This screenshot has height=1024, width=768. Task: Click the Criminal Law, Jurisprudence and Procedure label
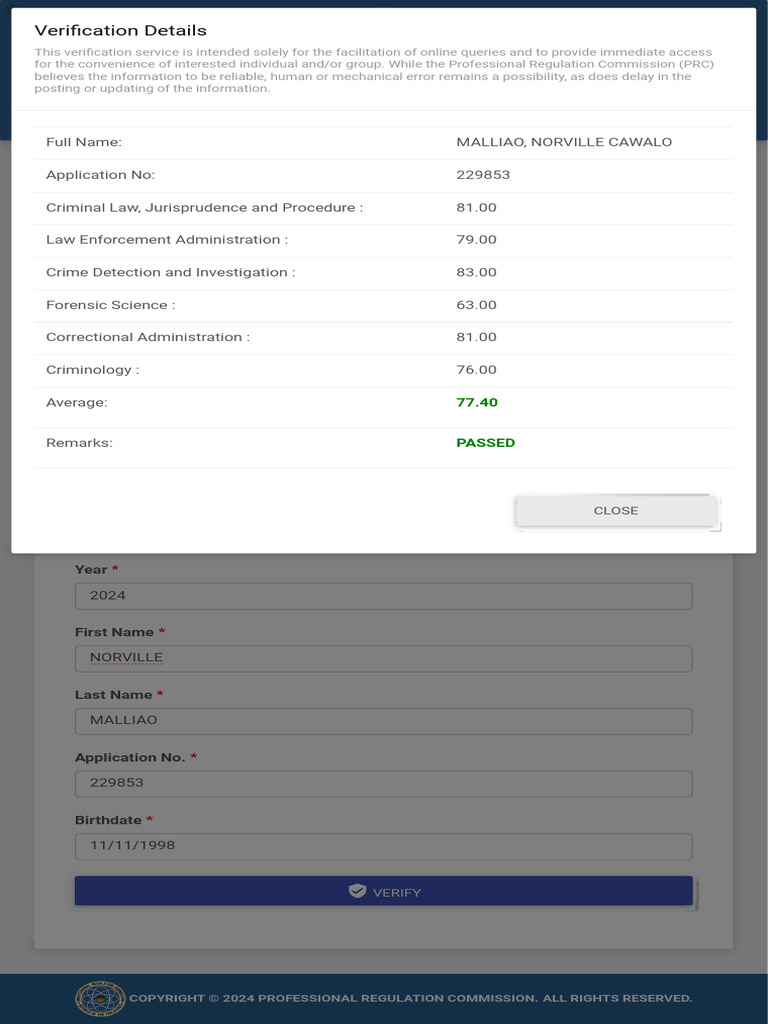(204, 207)
